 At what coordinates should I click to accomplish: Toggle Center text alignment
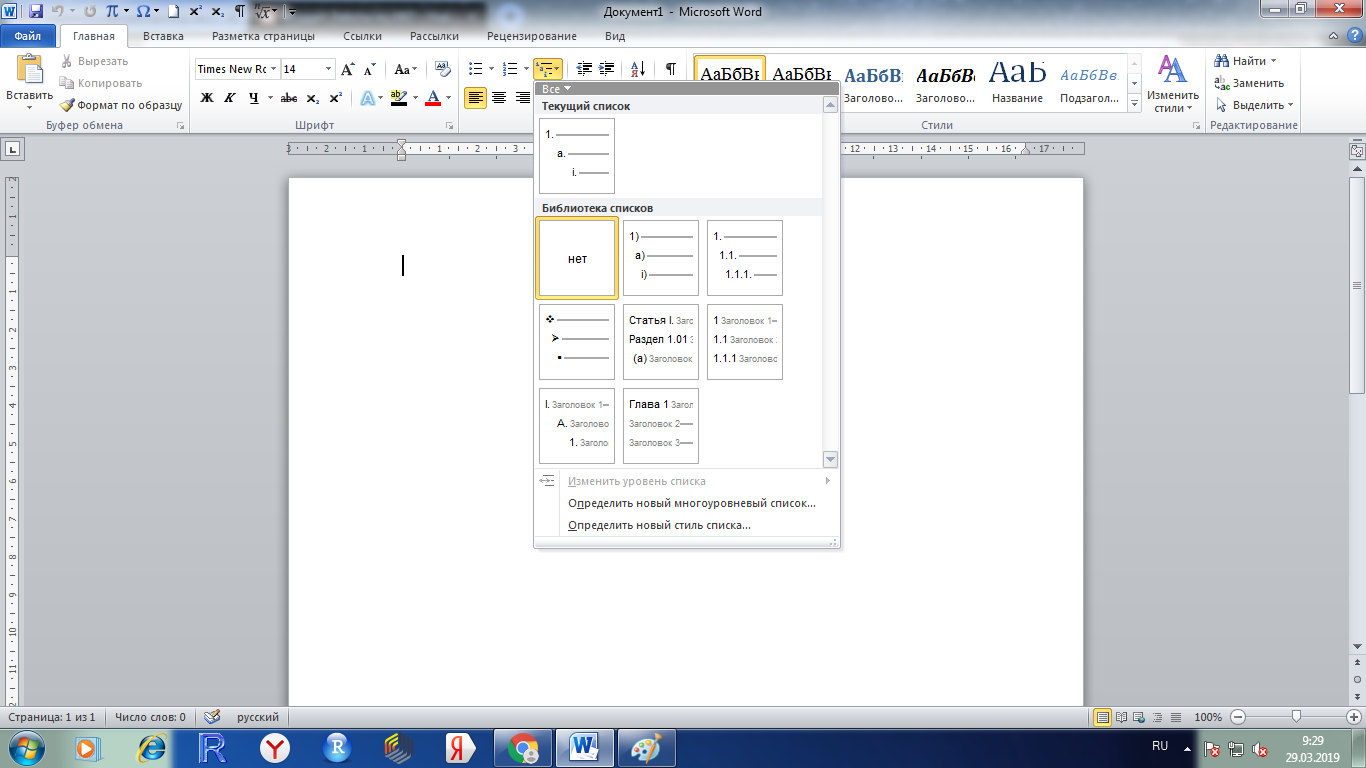499,98
